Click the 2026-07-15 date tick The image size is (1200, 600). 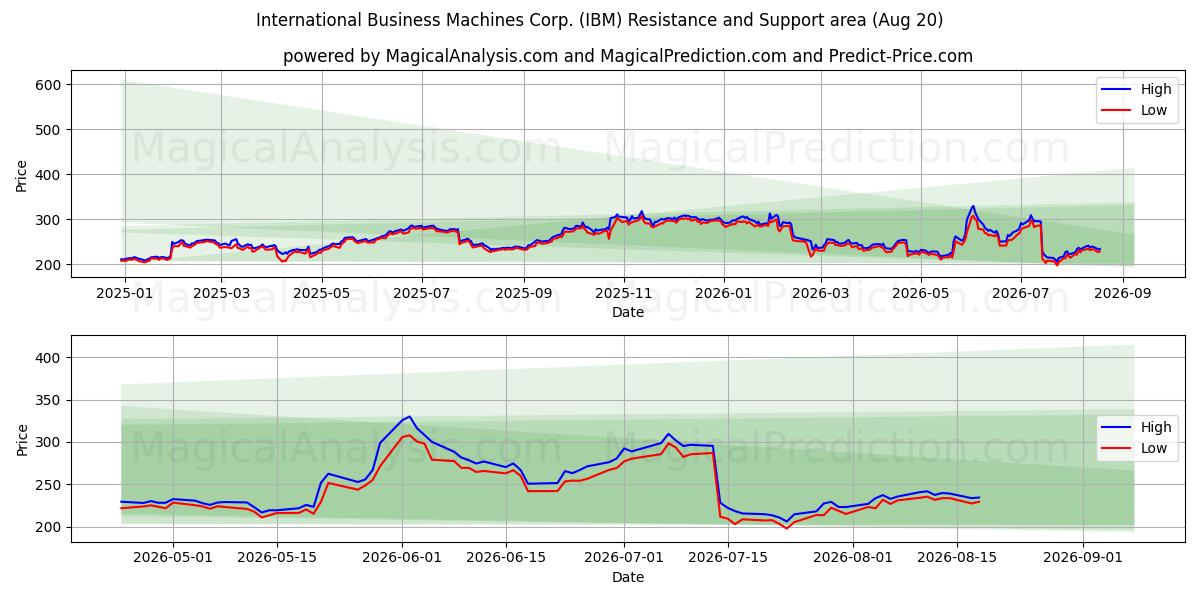point(730,557)
